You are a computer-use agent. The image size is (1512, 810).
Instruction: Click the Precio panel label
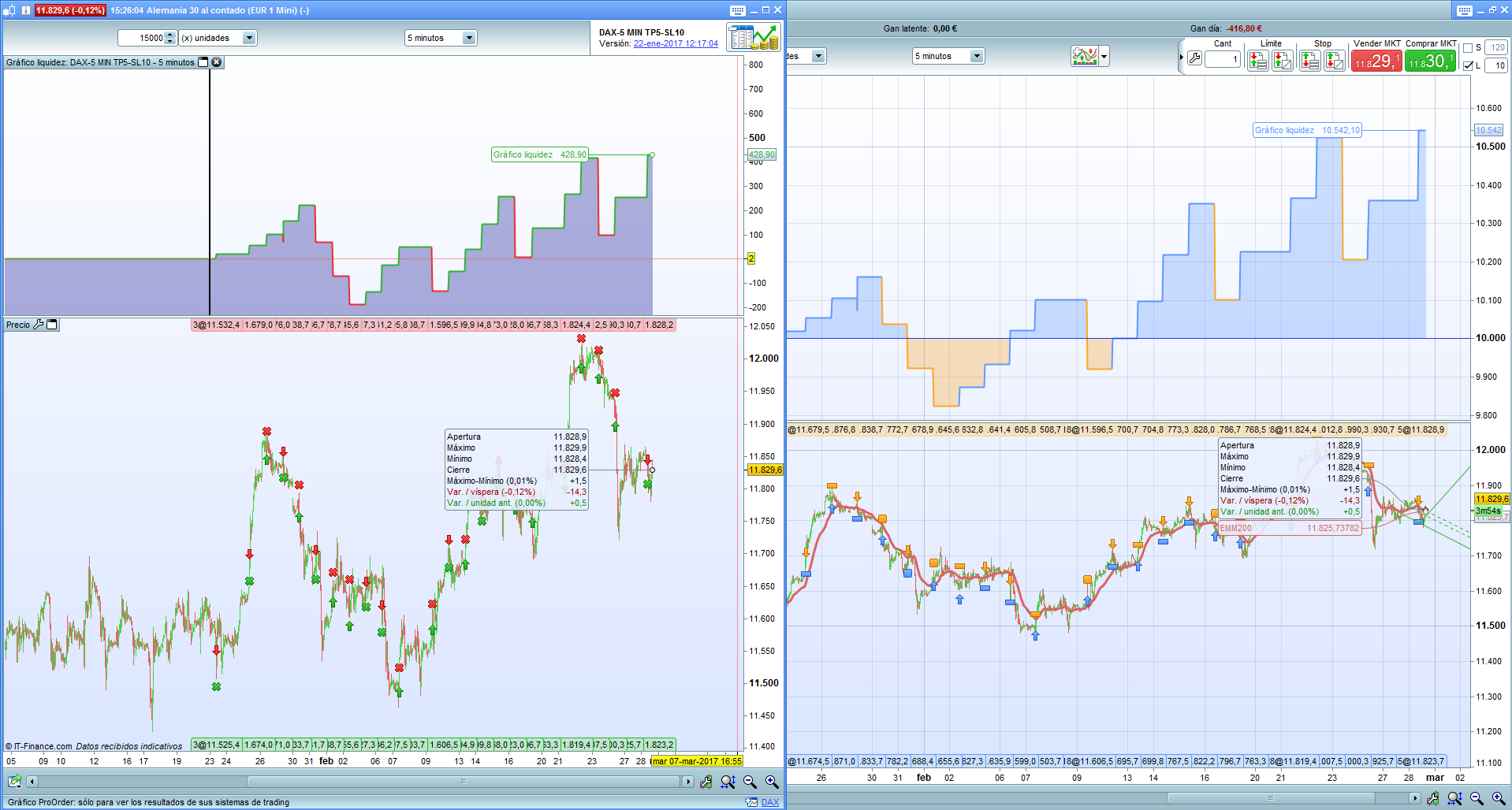pos(18,325)
